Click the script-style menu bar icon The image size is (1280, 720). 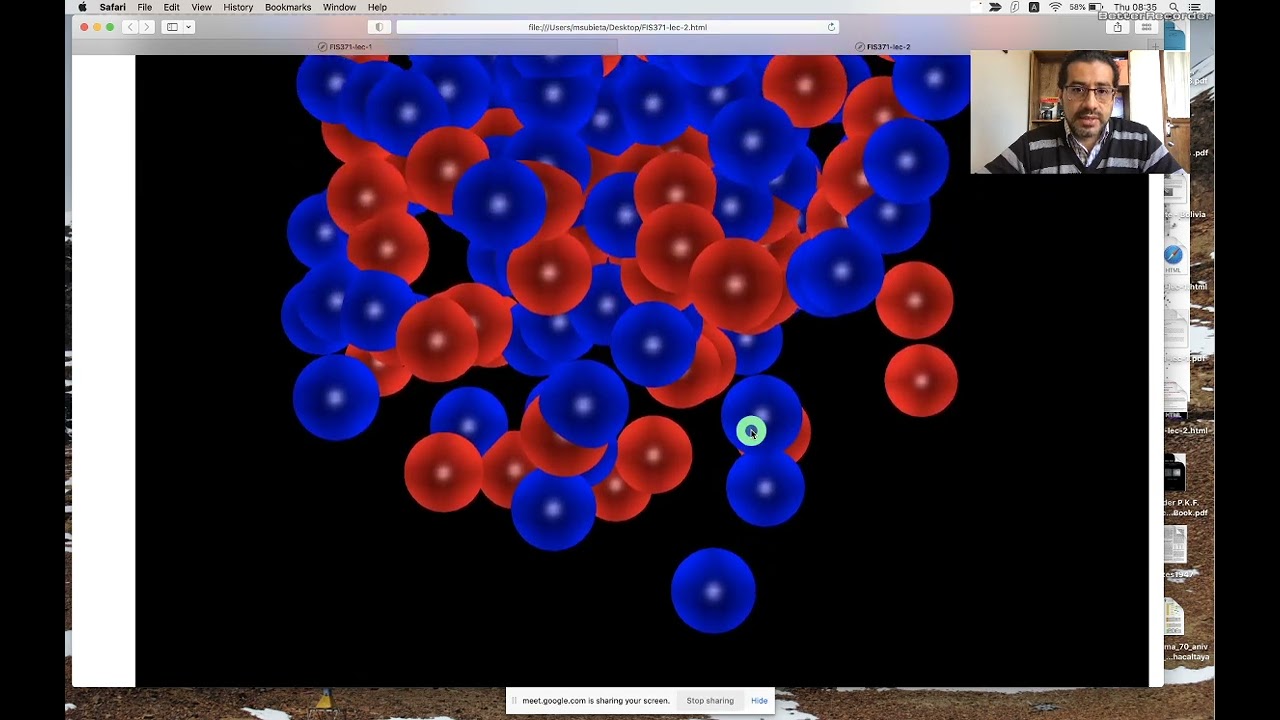coord(1015,7)
